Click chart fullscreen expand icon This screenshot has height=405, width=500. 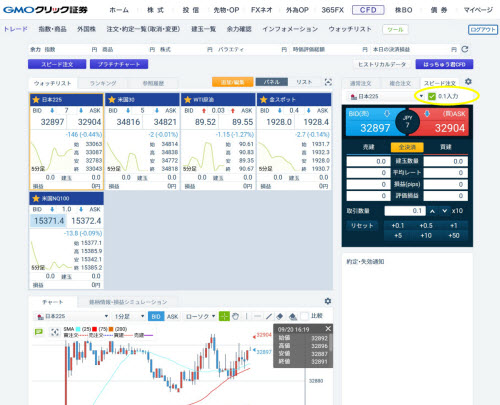point(54,332)
